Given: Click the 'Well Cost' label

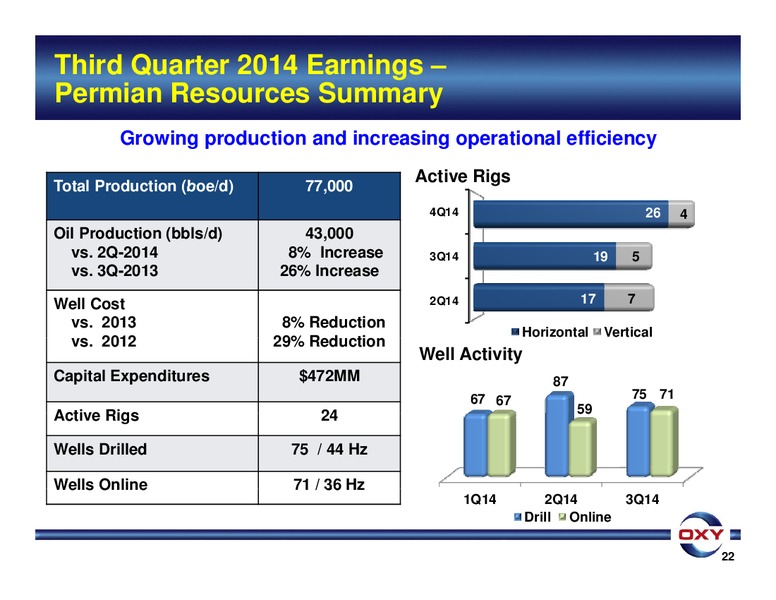Looking at the screenshot, I should pyautogui.click(x=89, y=303).
